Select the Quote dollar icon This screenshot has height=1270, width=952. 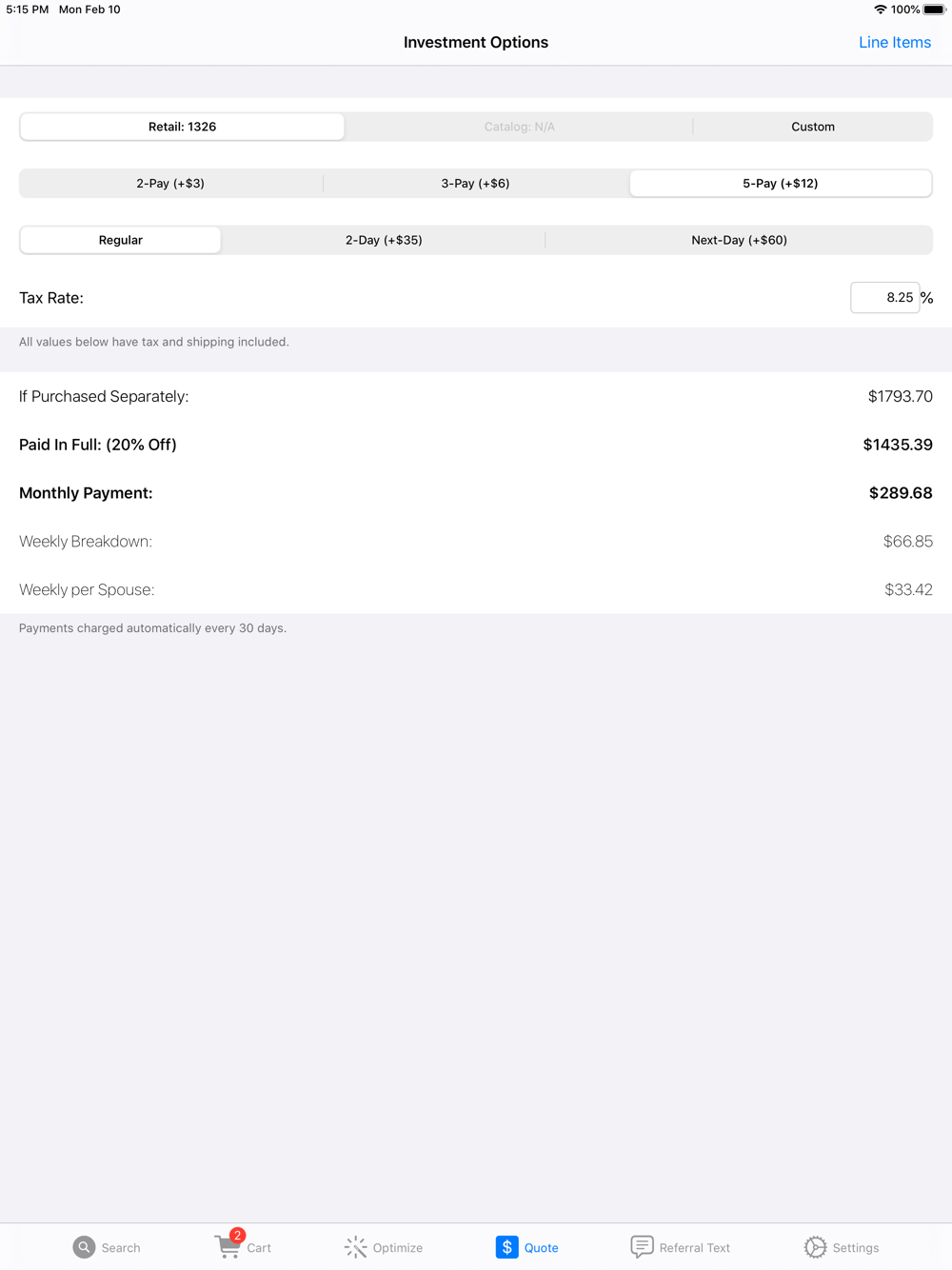506,1247
